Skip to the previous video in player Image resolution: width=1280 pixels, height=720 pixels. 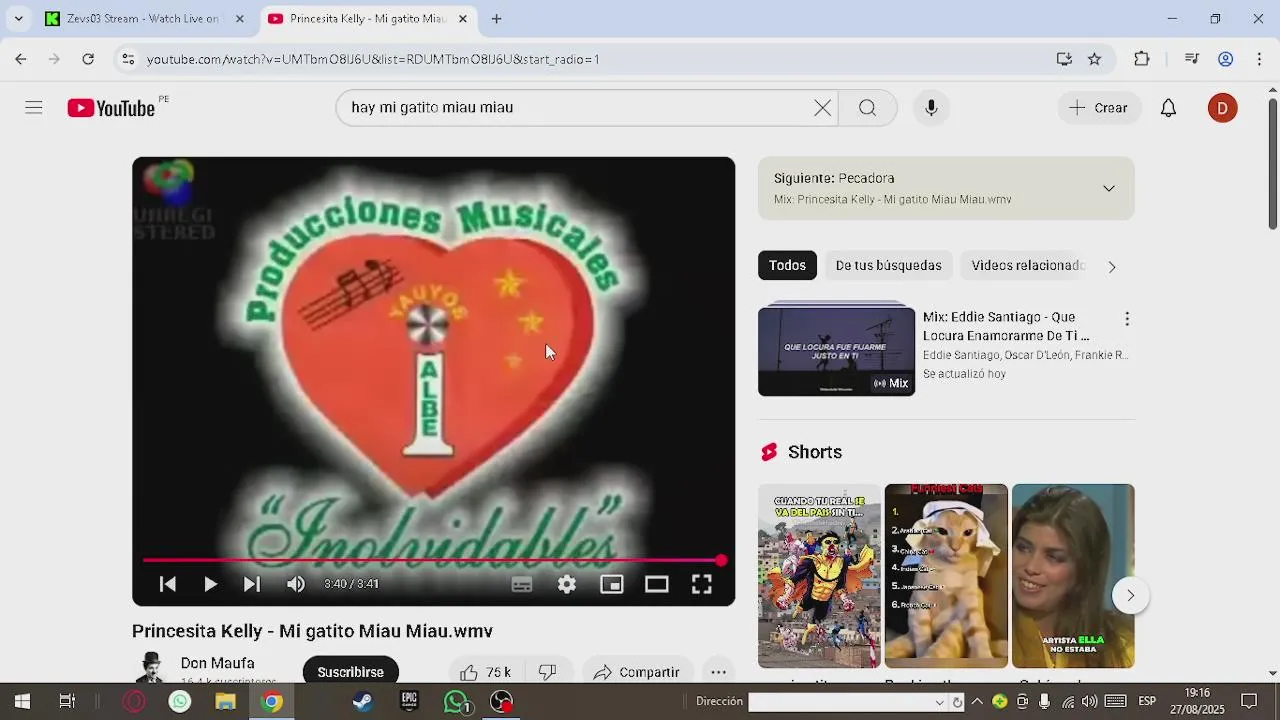[168, 584]
